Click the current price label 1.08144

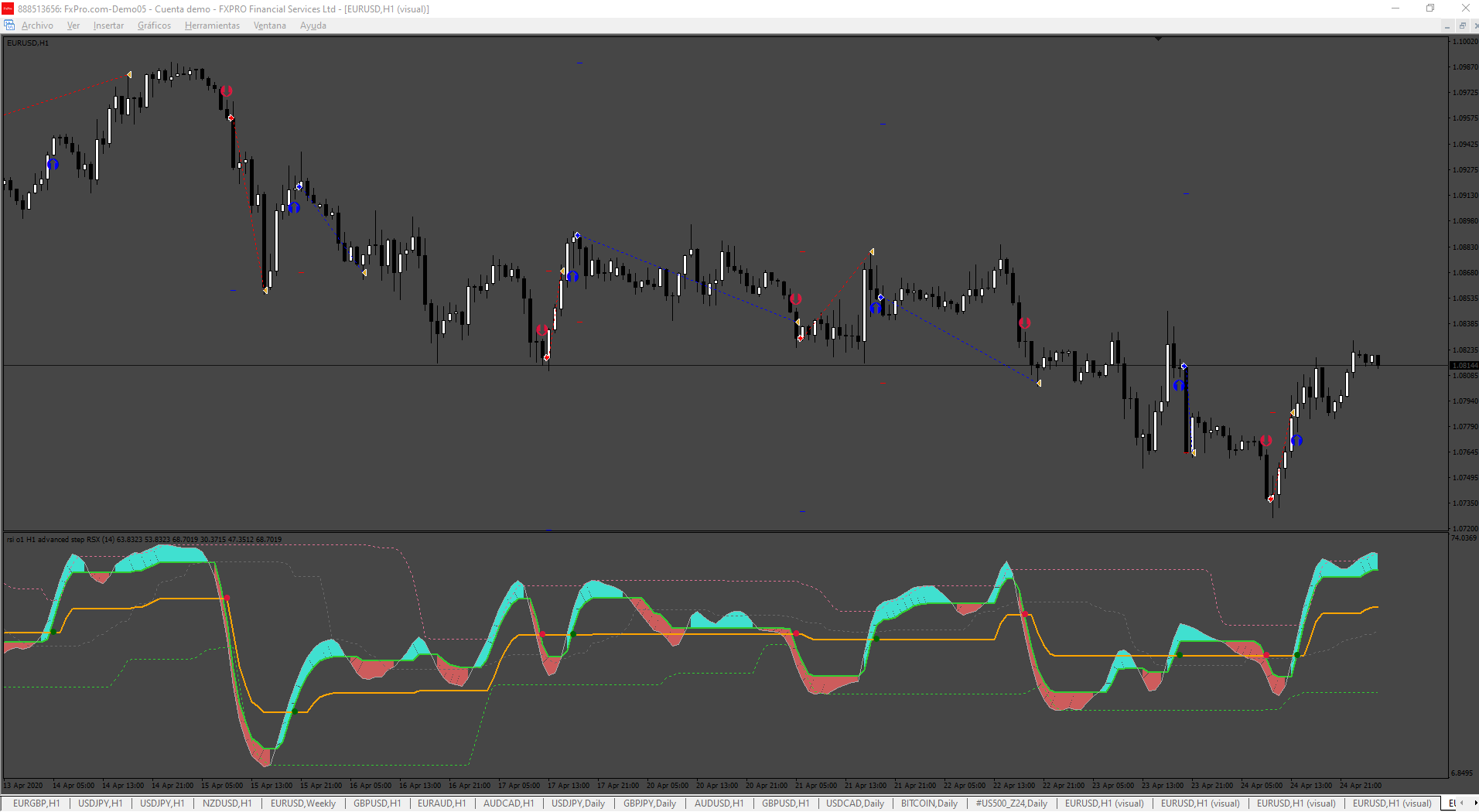pyautogui.click(x=1464, y=365)
